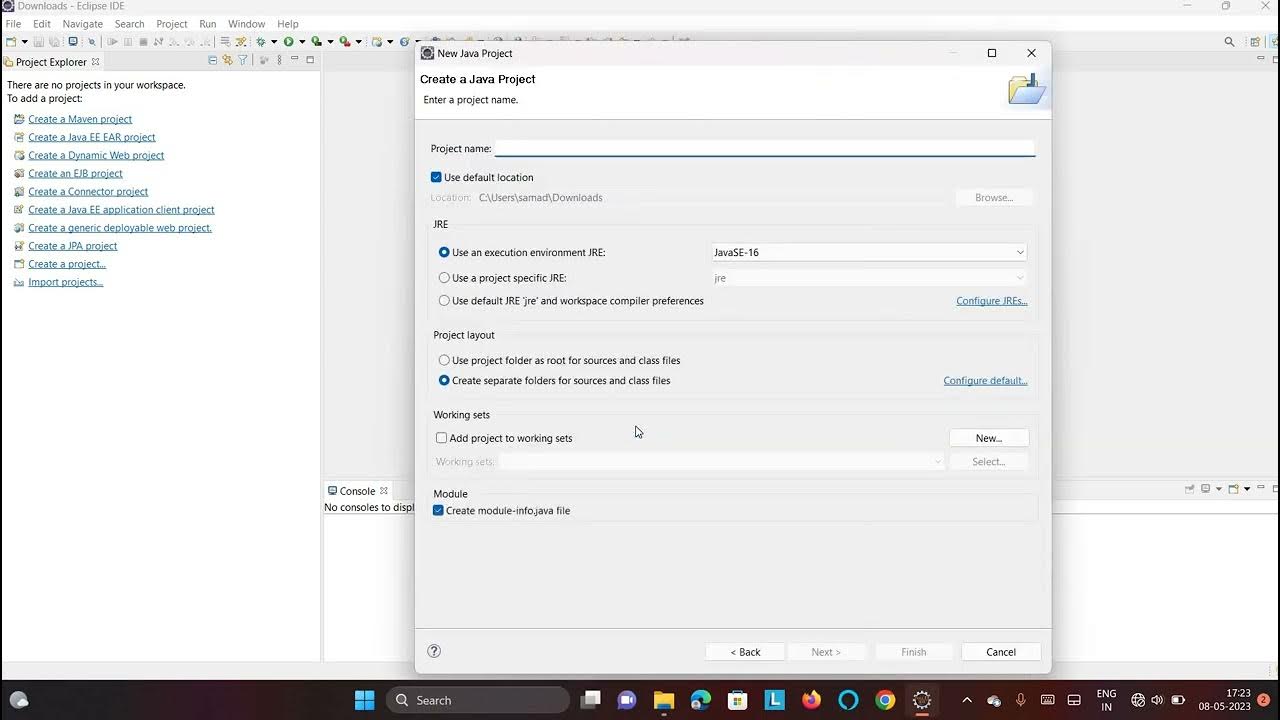Select the Project Explorer tab

(51, 62)
